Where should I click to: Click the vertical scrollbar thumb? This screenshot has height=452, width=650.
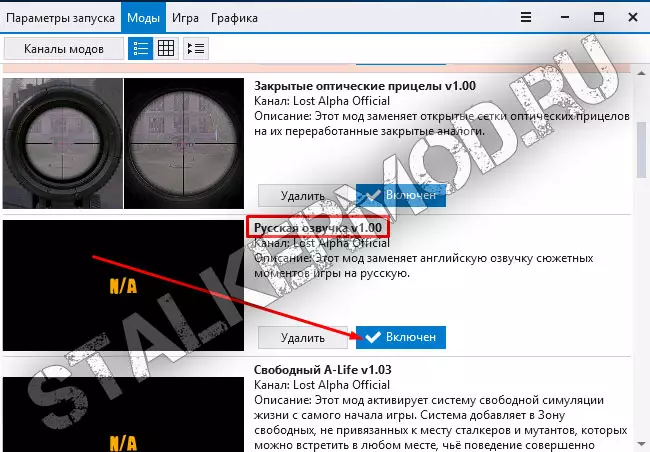[641, 150]
